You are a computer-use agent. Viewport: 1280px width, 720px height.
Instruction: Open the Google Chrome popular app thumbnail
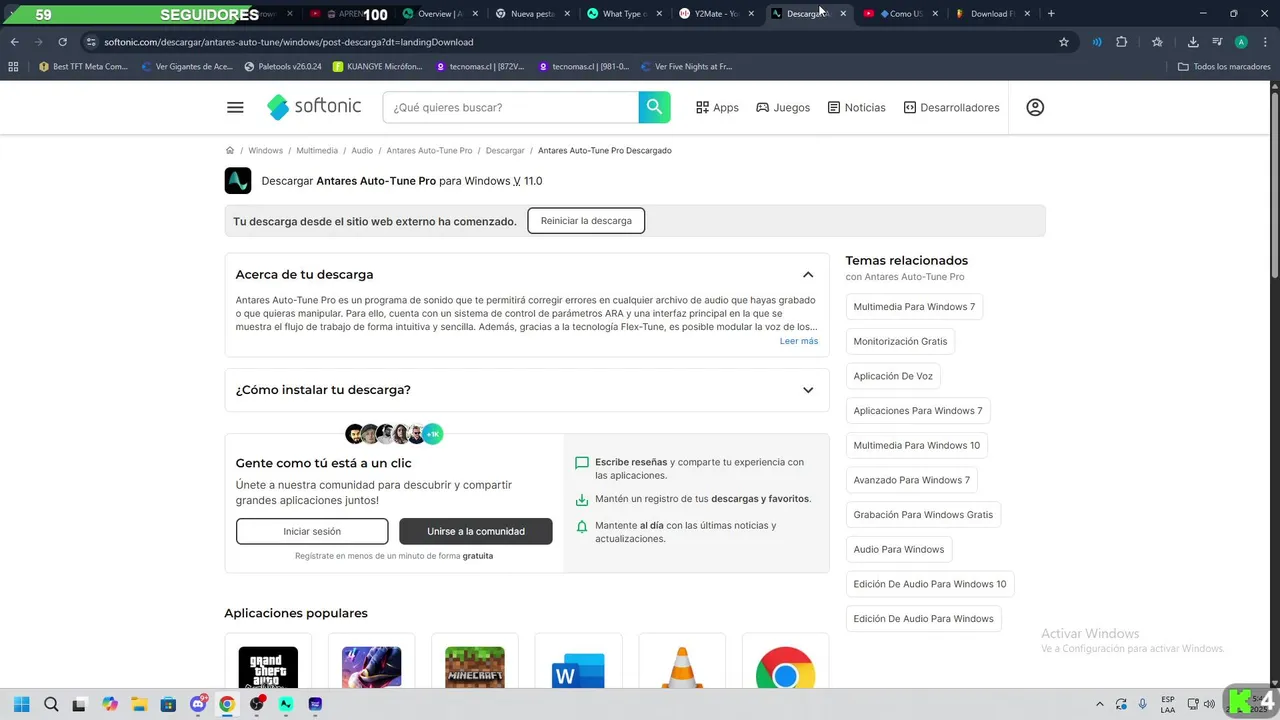point(785,666)
